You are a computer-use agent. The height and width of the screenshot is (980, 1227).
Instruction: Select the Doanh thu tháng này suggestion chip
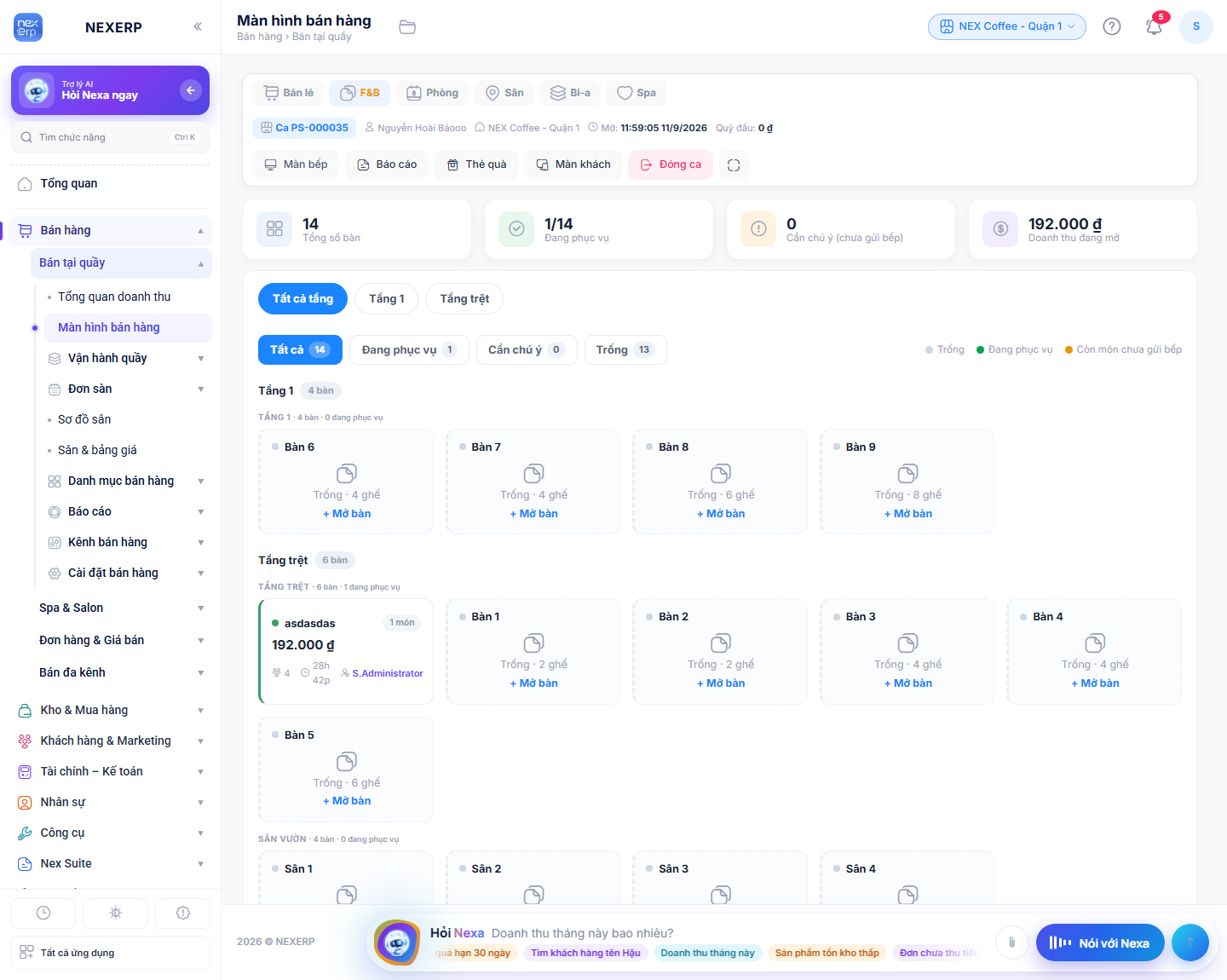708,953
